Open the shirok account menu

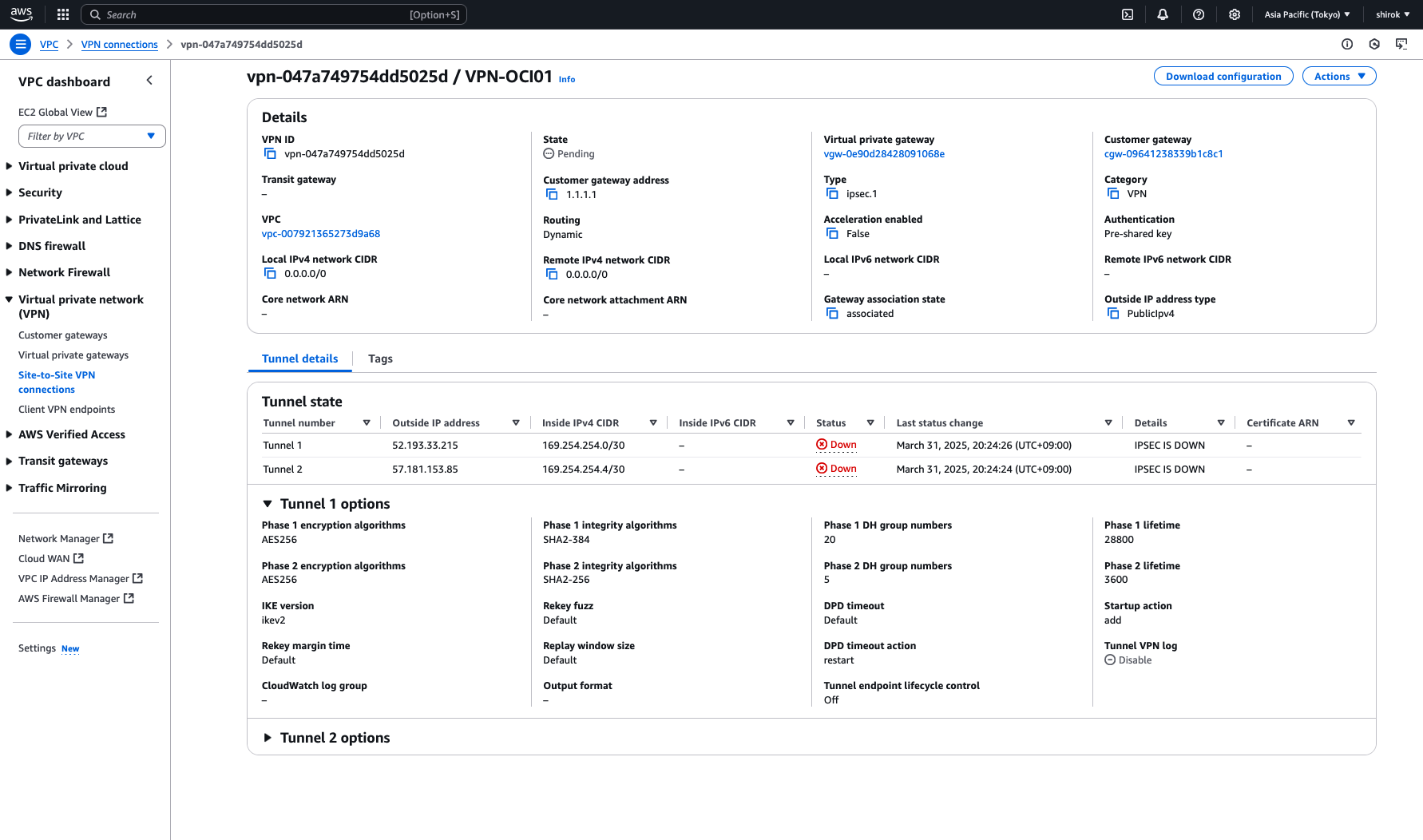click(x=1392, y=14)
